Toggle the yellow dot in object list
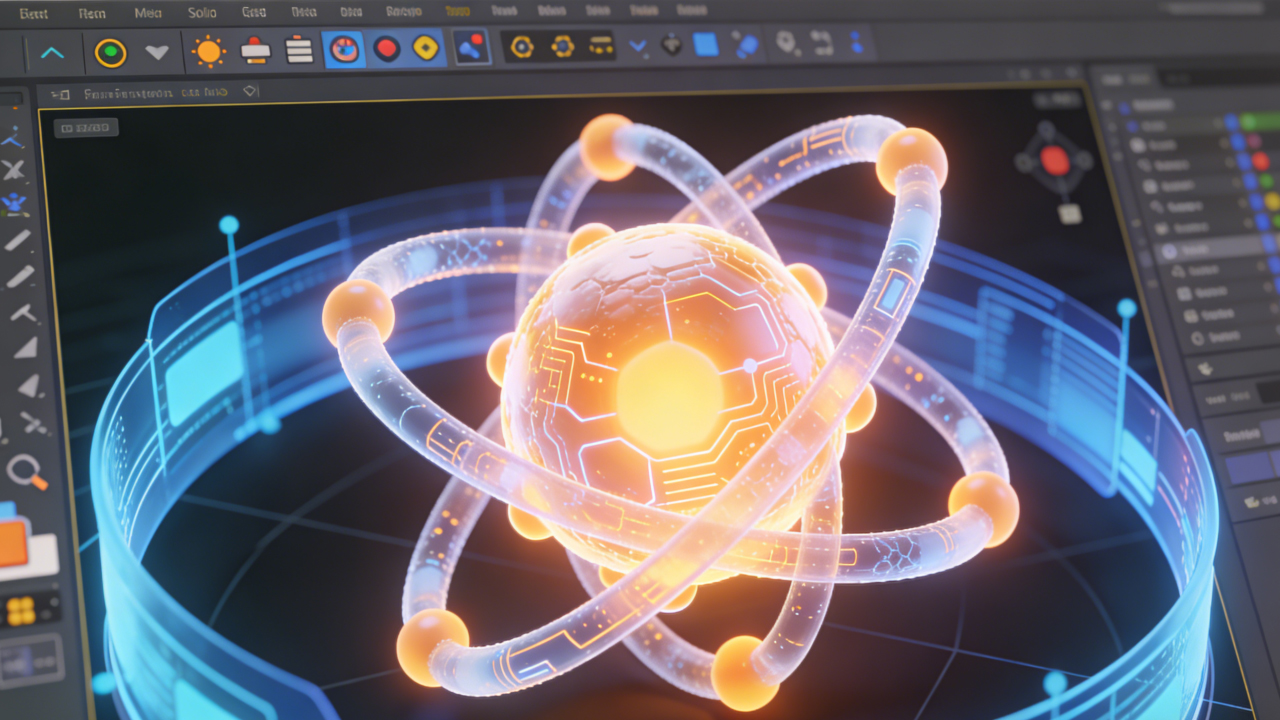 coord(1271,201)
